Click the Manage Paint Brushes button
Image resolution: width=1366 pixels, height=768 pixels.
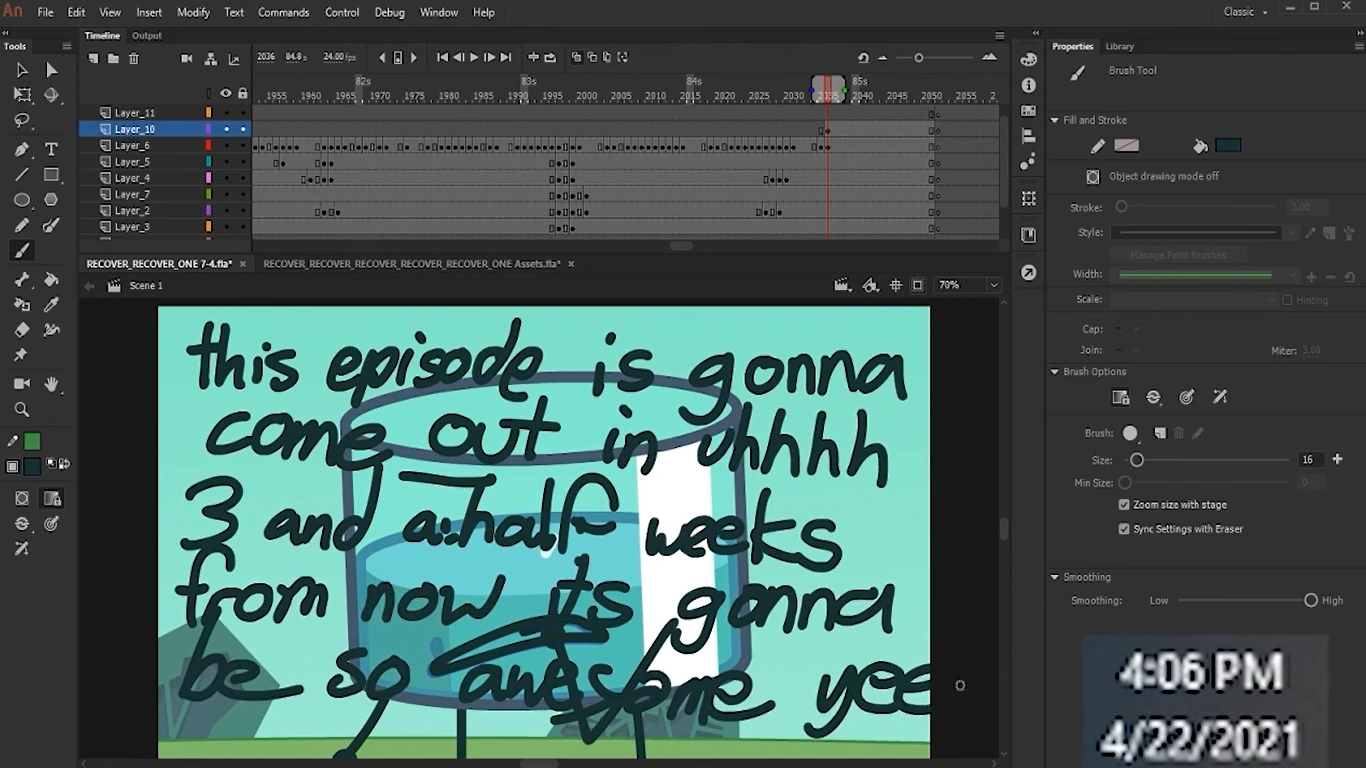point(1178,255)
